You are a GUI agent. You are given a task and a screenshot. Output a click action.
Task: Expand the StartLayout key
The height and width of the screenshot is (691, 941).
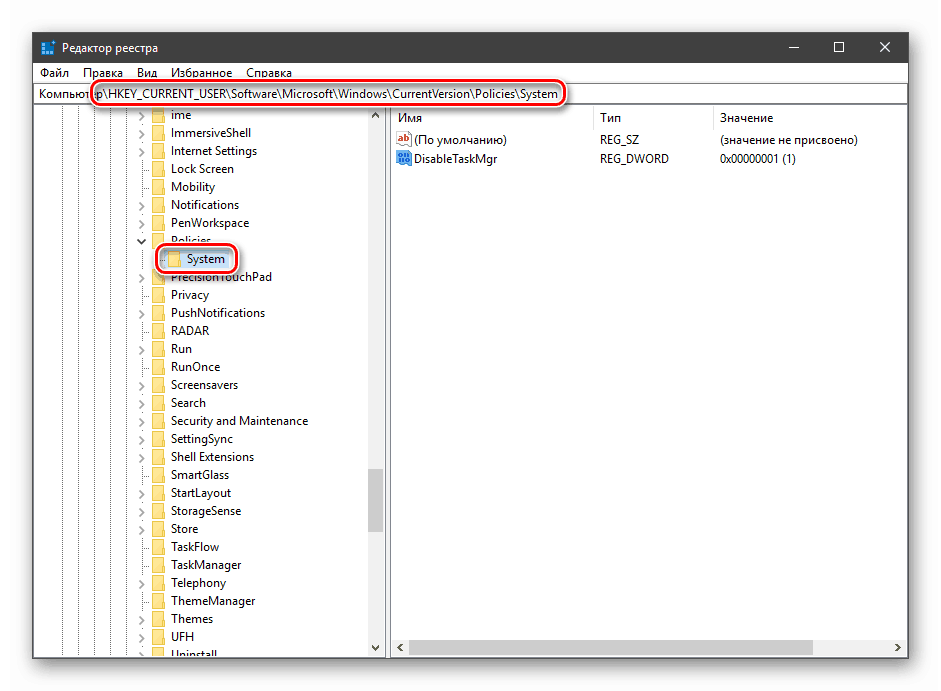pyautogui.click(x=142, y=493)
